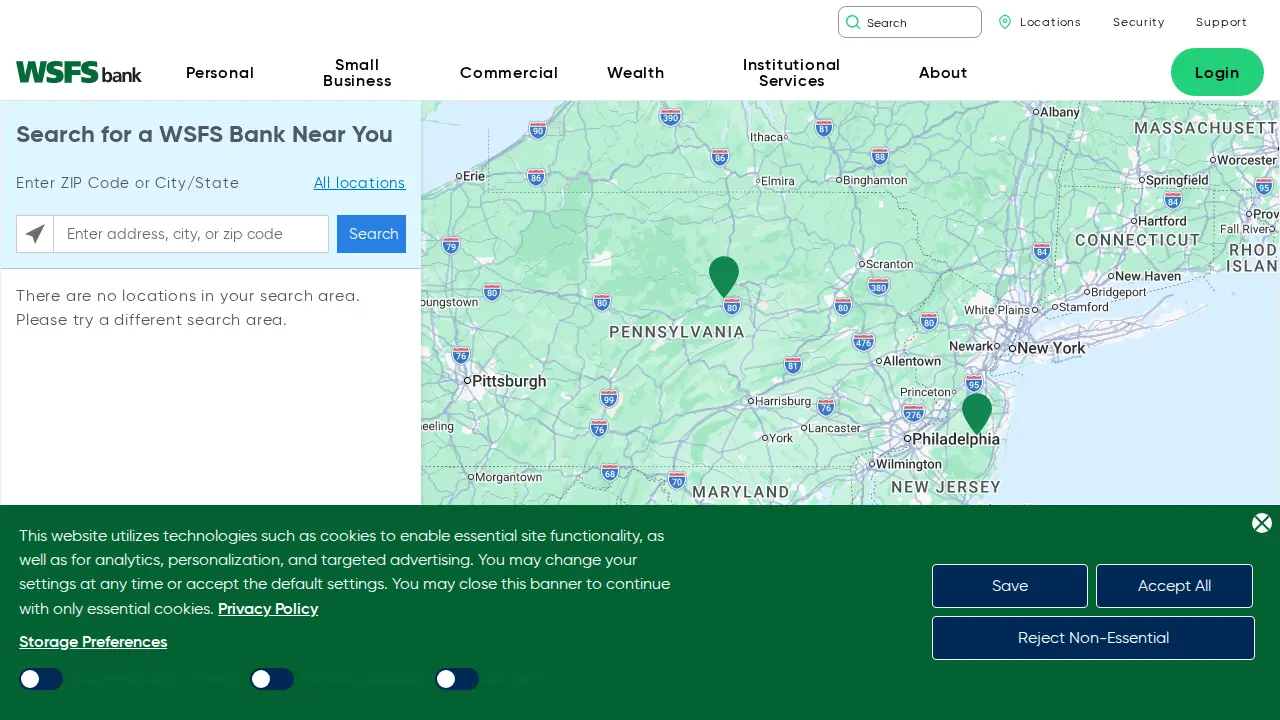Select the green map pin in central Pennsylvania
This screenshot has width=1280, height=720.
[724, 276]
